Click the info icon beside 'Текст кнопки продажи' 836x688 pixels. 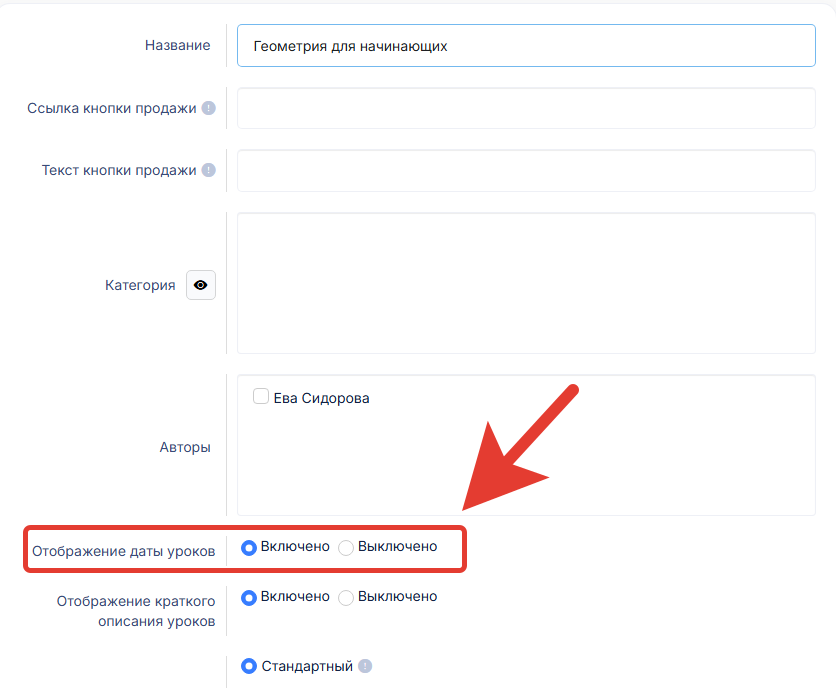(x=208, y=170)
